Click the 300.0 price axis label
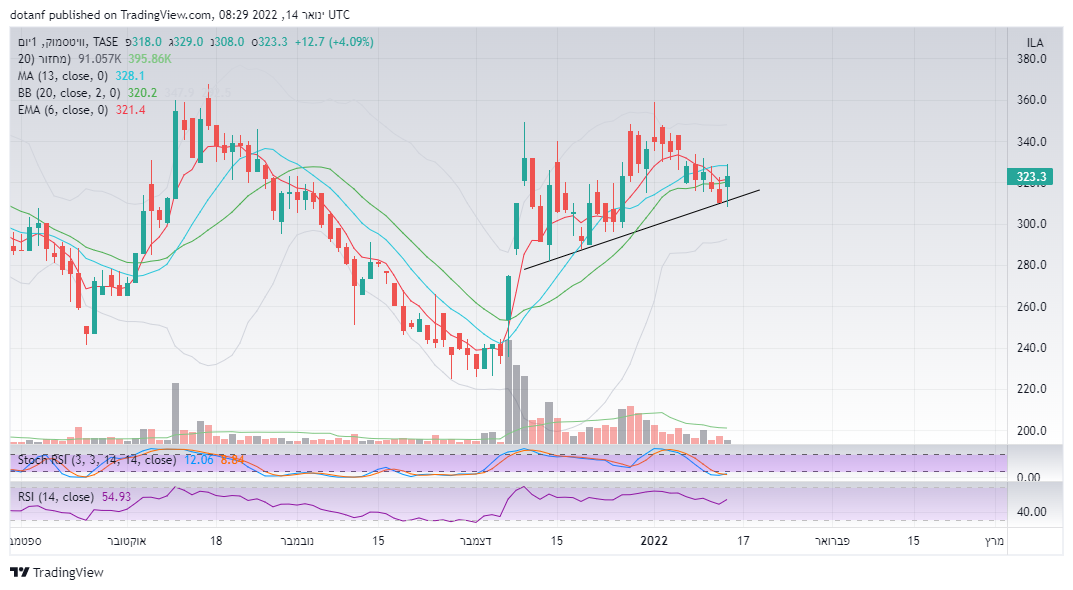Screen dimensions: 1073x590 [x=1031, y=224]
